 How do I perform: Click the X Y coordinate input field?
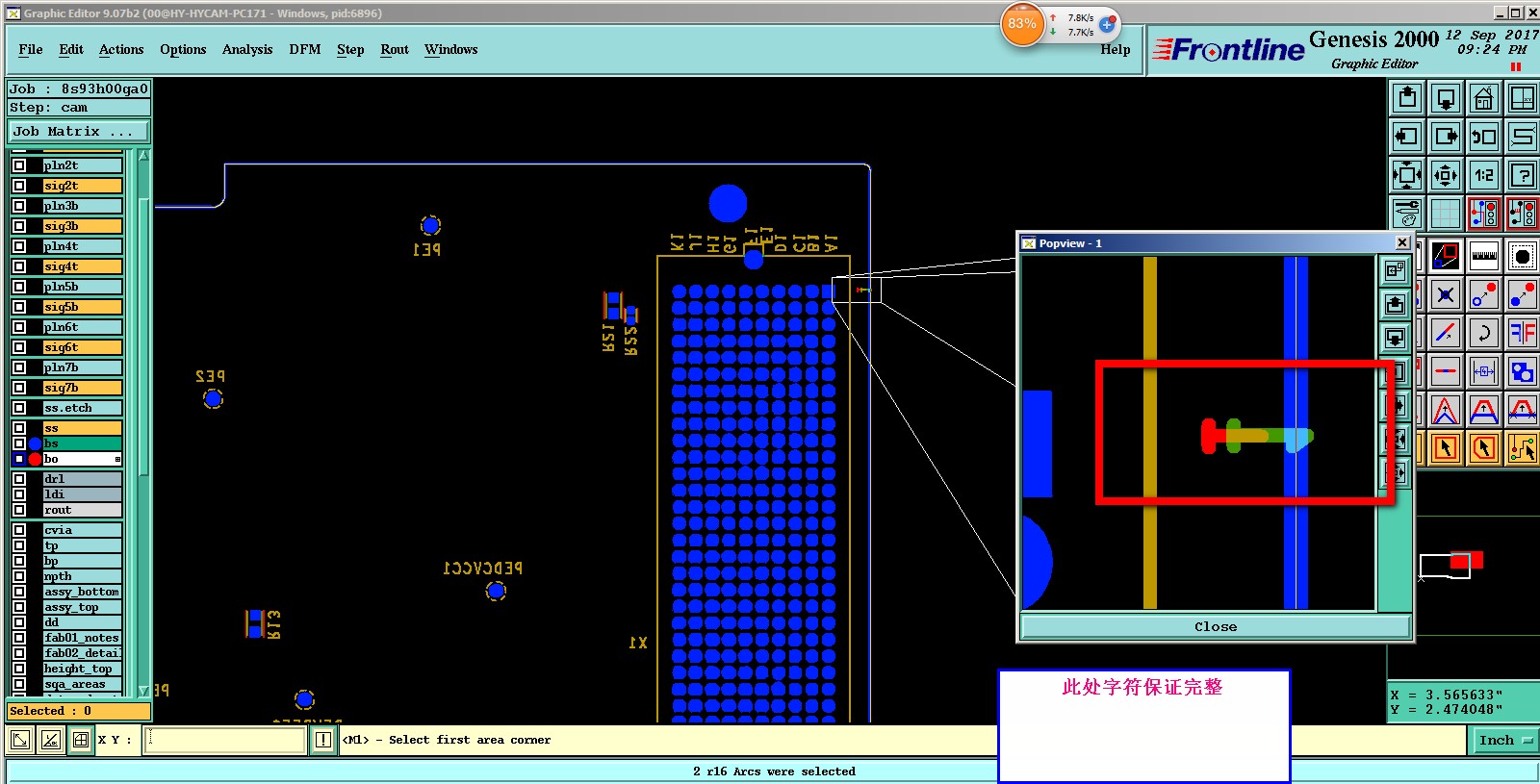[225, 740]
